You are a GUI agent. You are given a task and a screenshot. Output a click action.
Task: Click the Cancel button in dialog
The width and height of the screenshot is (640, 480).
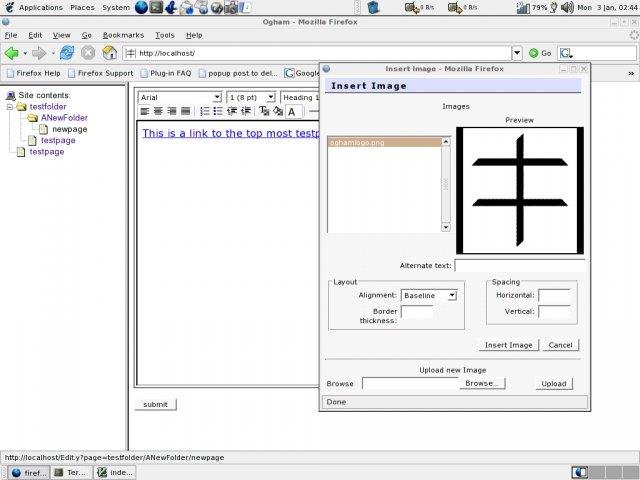click(x=560, y=345)
